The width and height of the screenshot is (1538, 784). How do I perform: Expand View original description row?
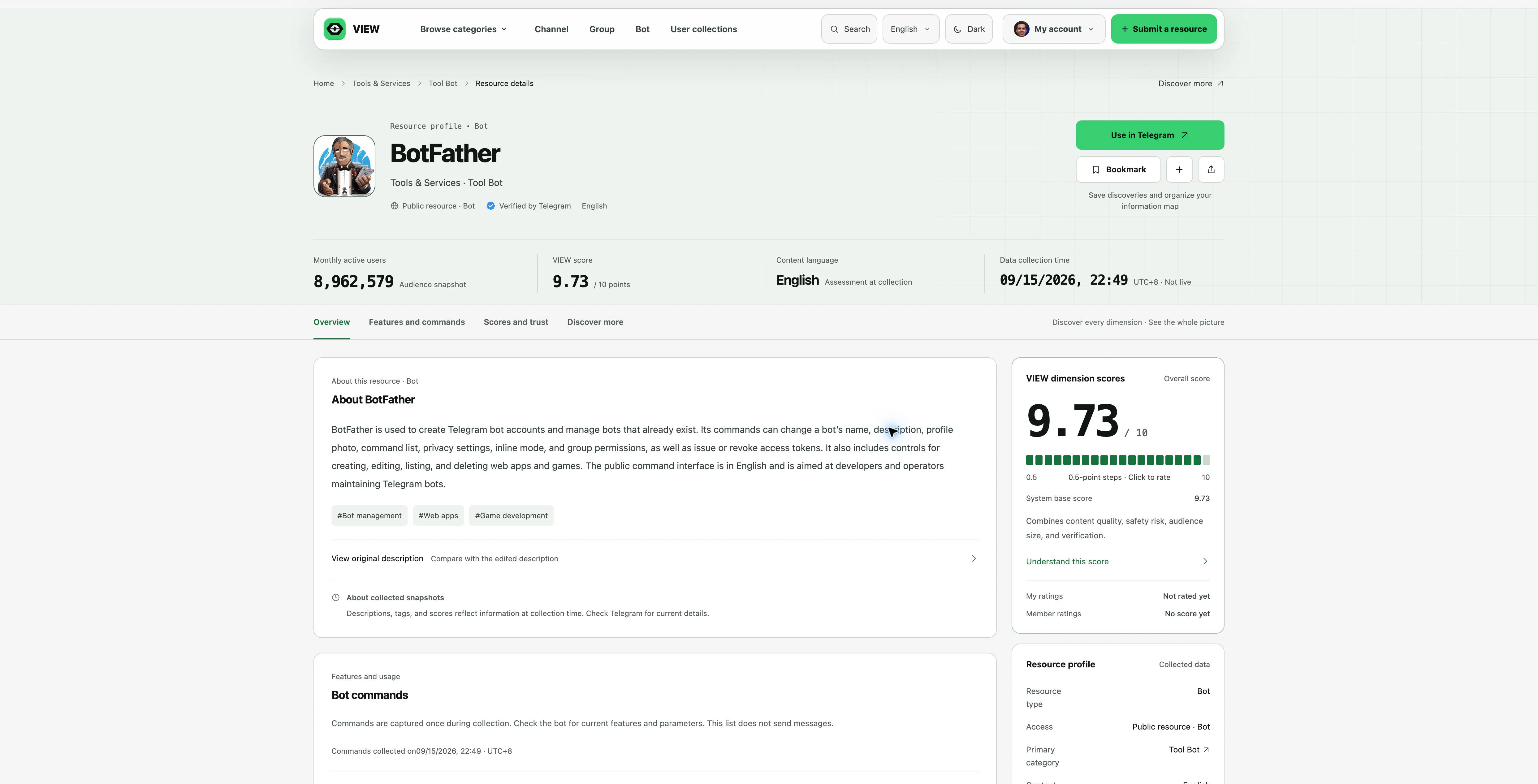click(655, 559)
